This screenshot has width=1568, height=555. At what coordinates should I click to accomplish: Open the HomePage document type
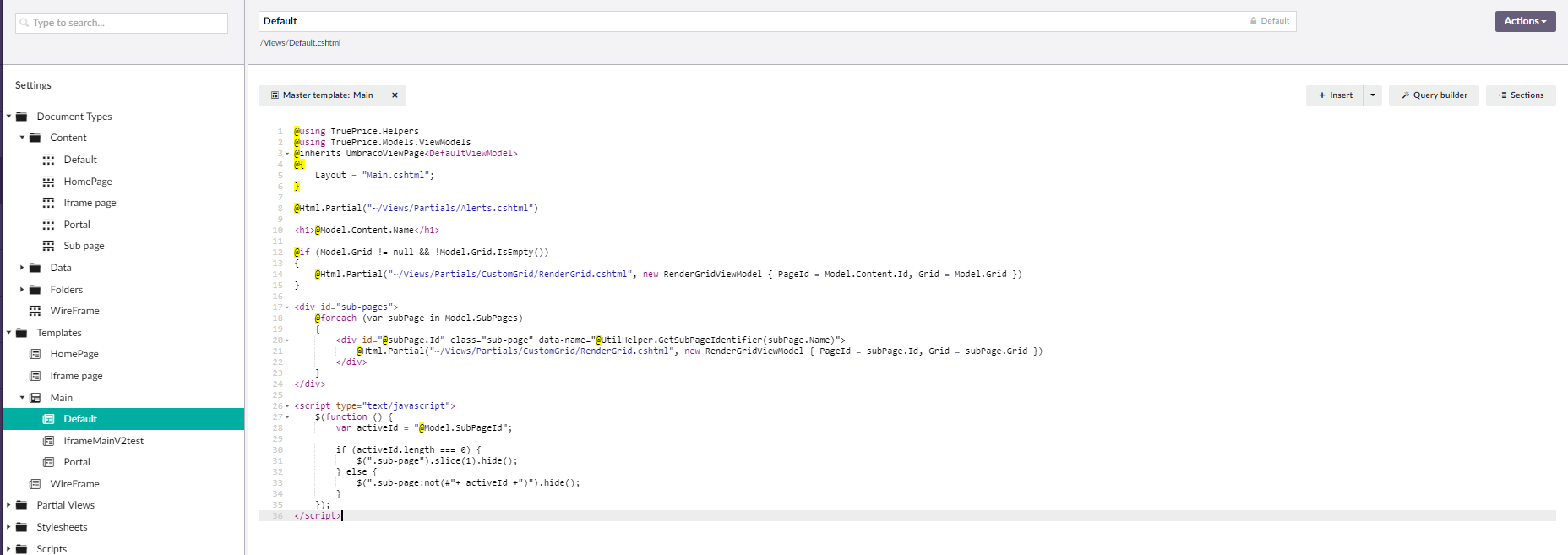[x=88, y=182]
